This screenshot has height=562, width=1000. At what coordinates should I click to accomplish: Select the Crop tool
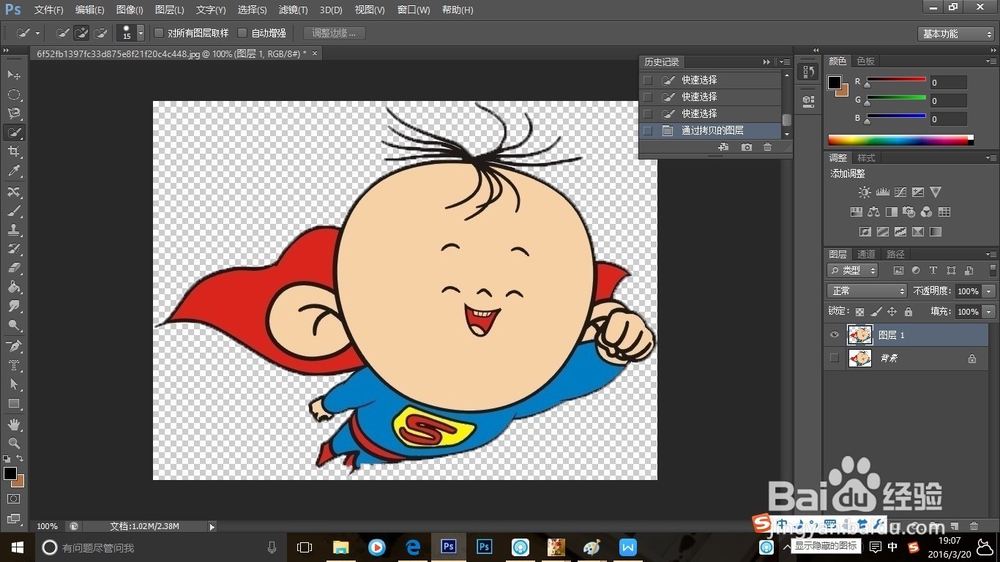coord(13,152)
